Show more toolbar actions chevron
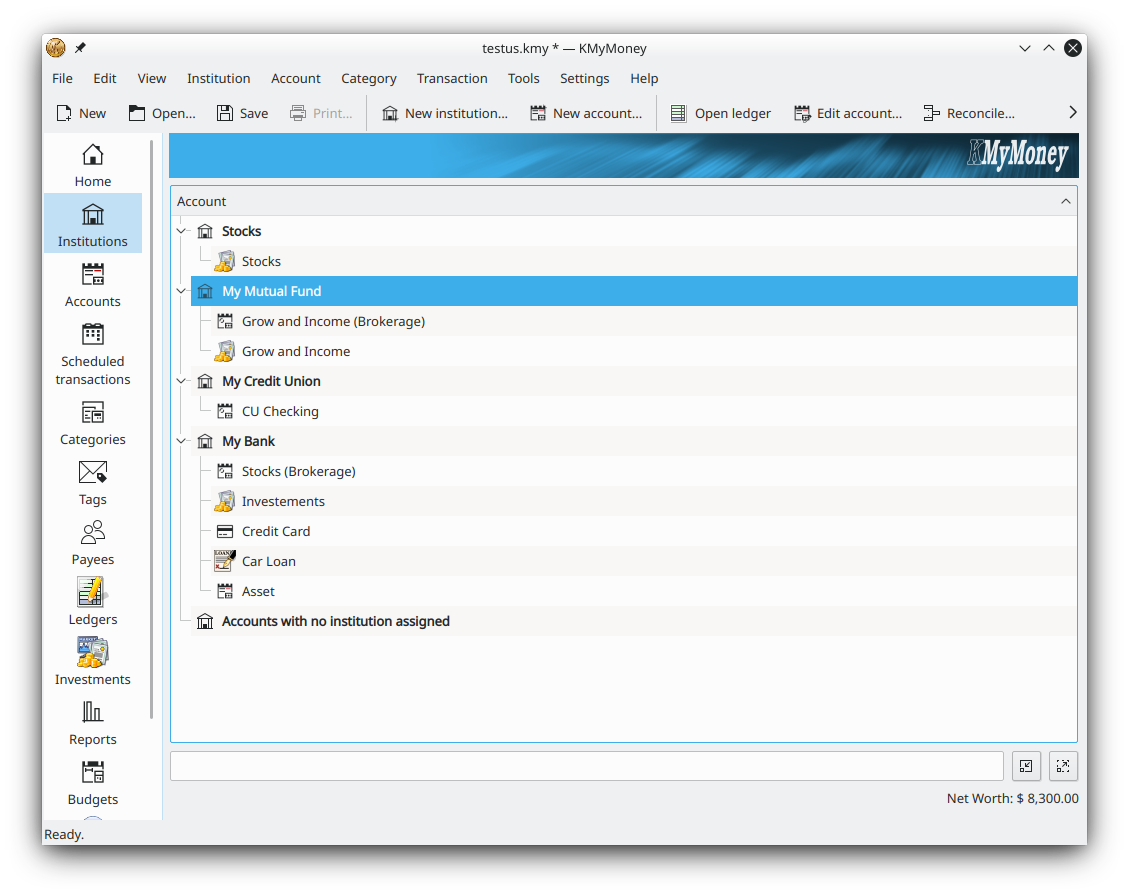This screenshot has height=895, width=1129. click(1072, 113)
